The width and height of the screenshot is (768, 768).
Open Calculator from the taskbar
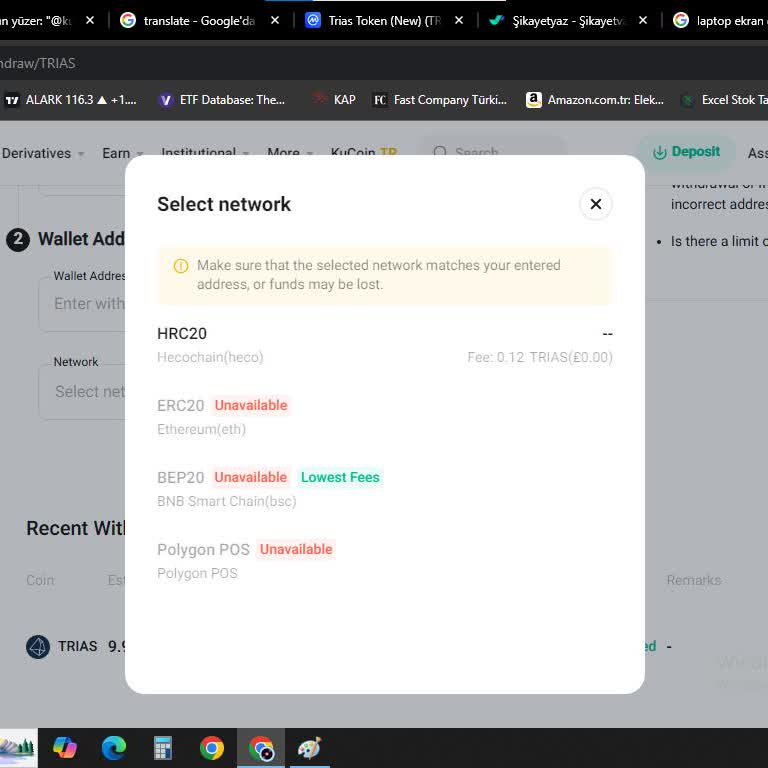pyautogui.click(x=163, y=748)
